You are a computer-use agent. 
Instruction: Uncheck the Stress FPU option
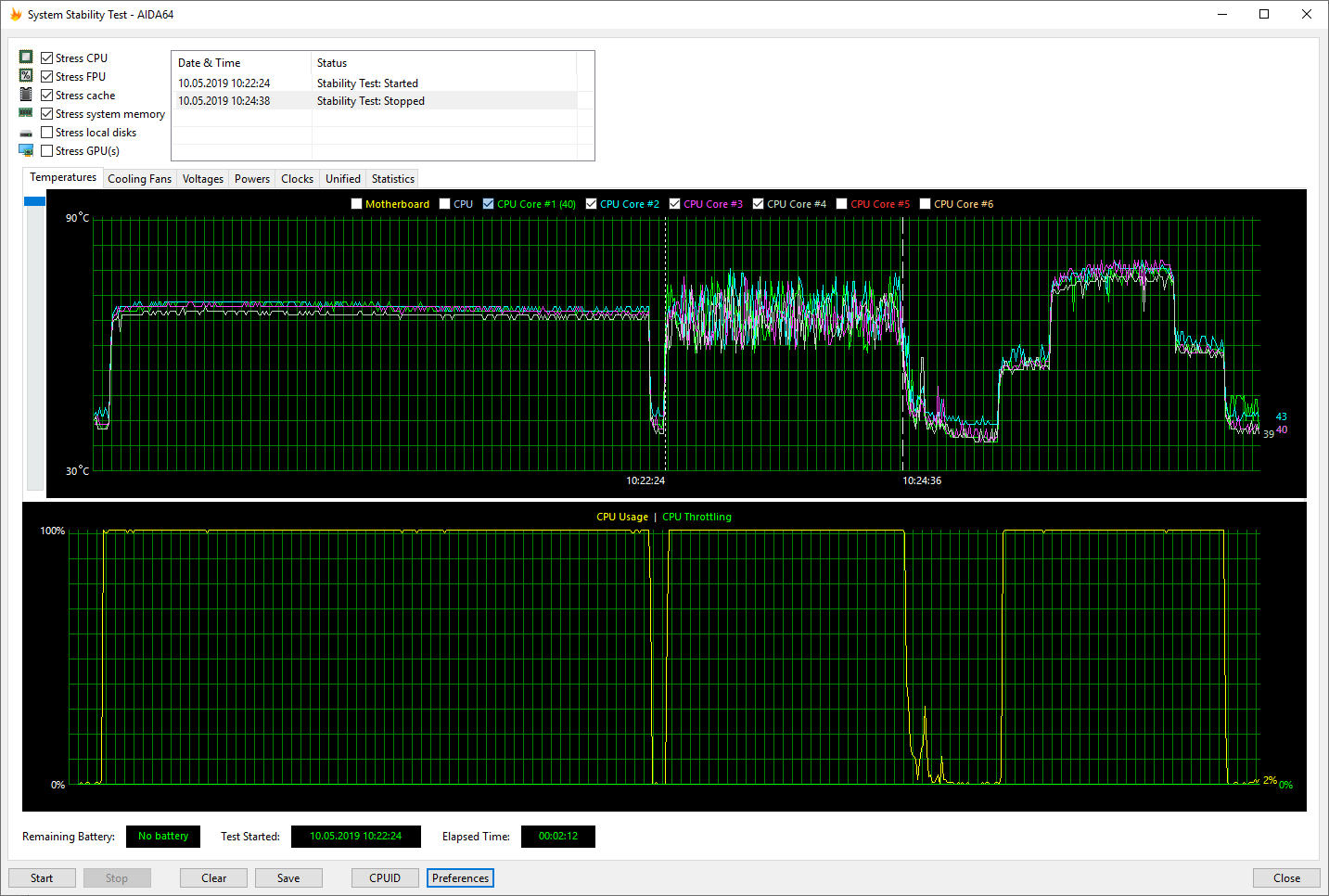coord(46,76)
